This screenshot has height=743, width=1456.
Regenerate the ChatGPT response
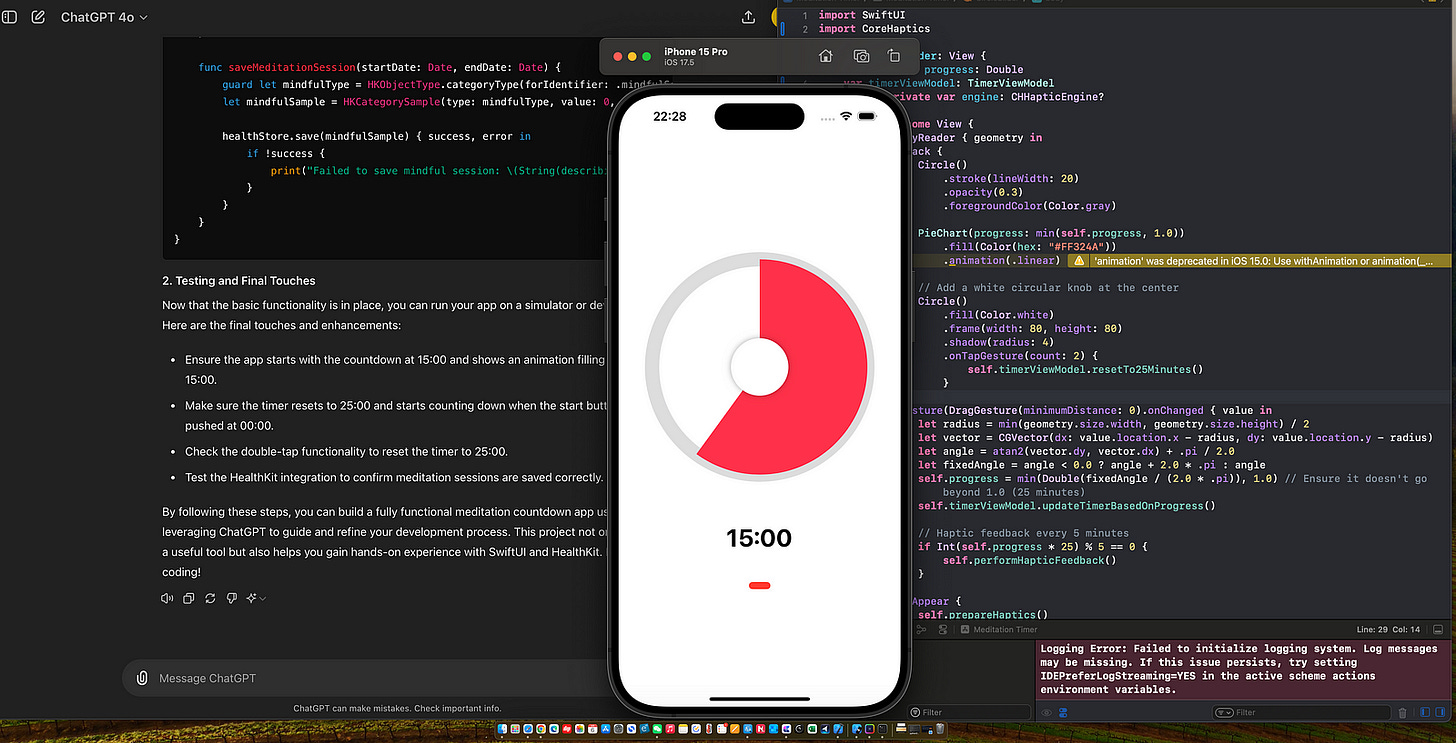pyautogui.click(x=210, y=598)
